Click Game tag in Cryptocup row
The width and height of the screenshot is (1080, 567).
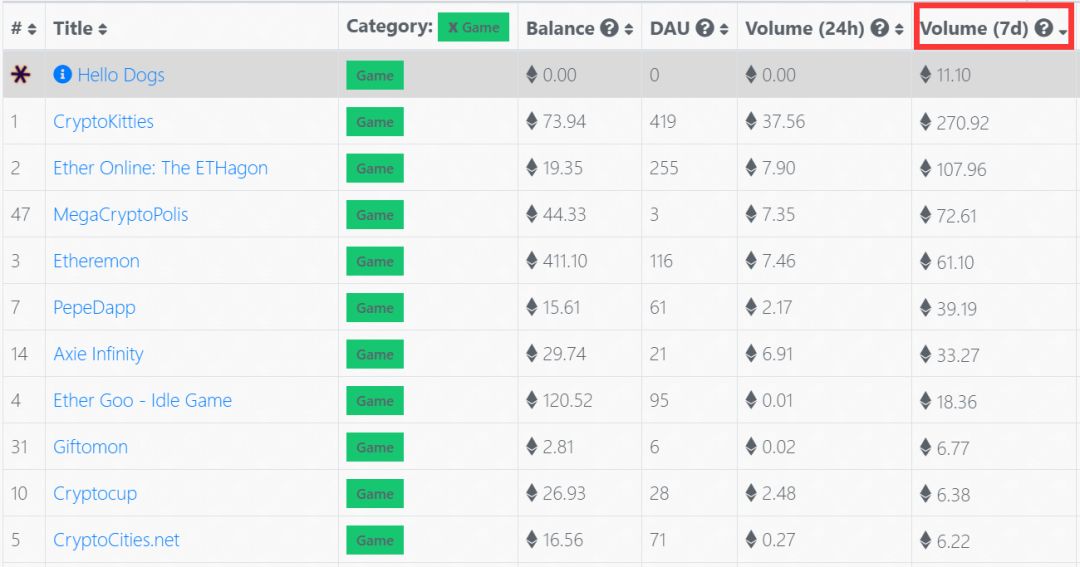pyautogui.click(x=375, y=493)
